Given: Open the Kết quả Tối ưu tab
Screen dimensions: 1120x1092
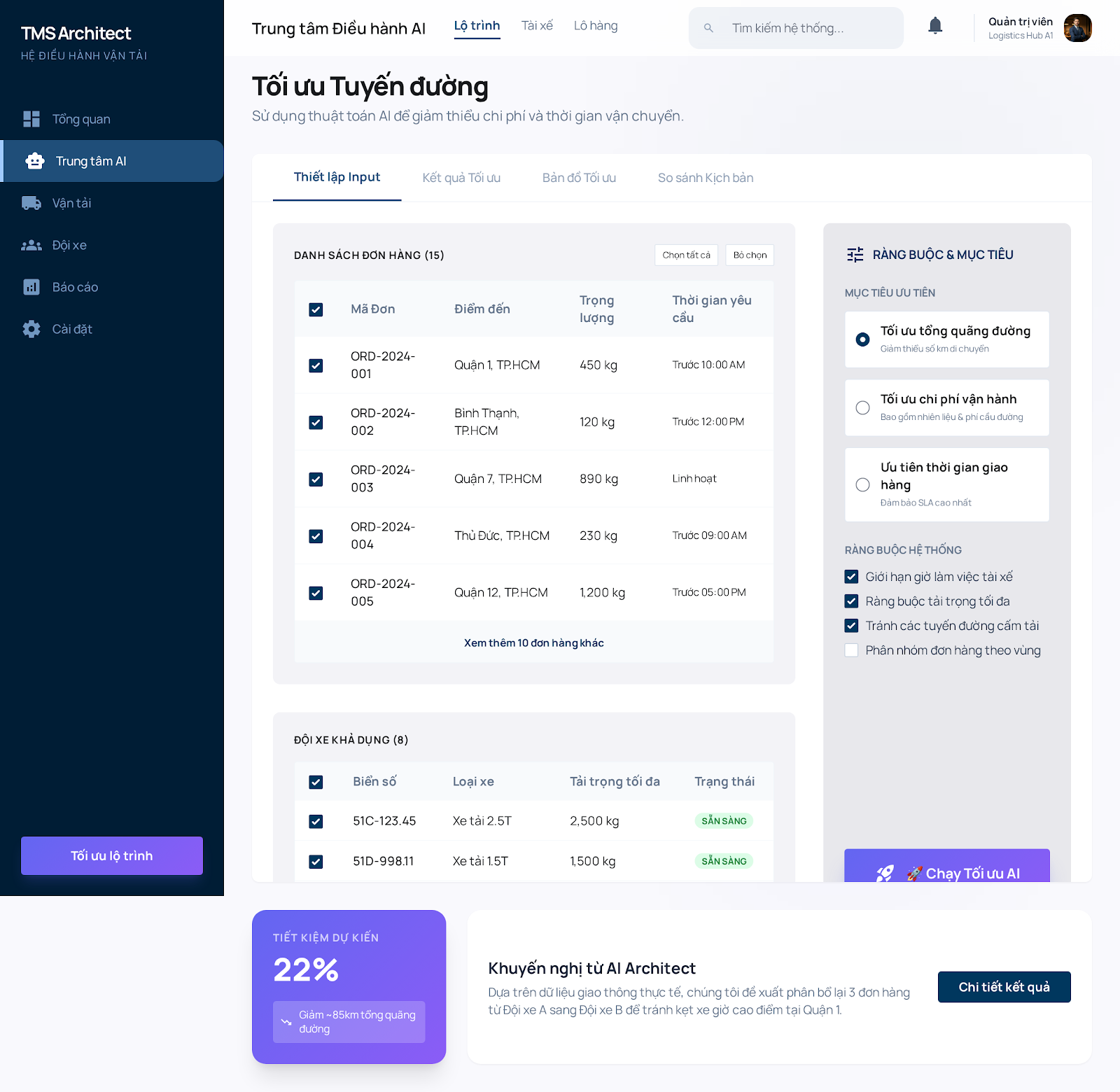Looking at the screenshot, I should tap(461, 178).
